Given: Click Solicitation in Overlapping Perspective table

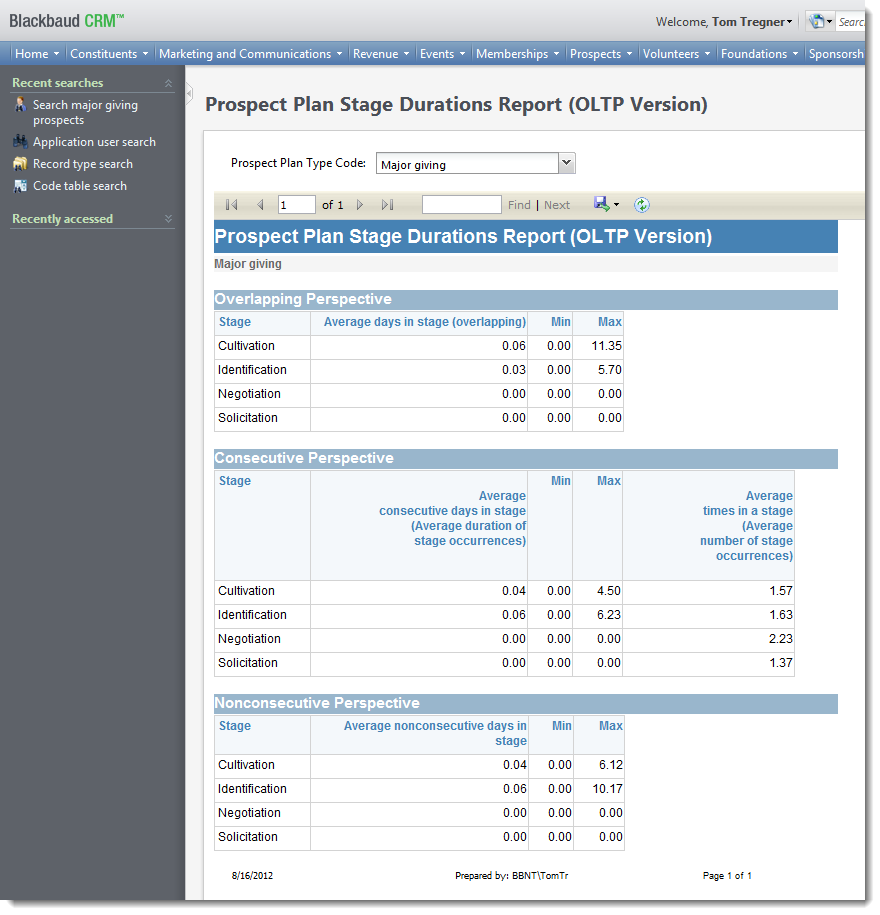Looking at the screenshot, I should [247, 418].
